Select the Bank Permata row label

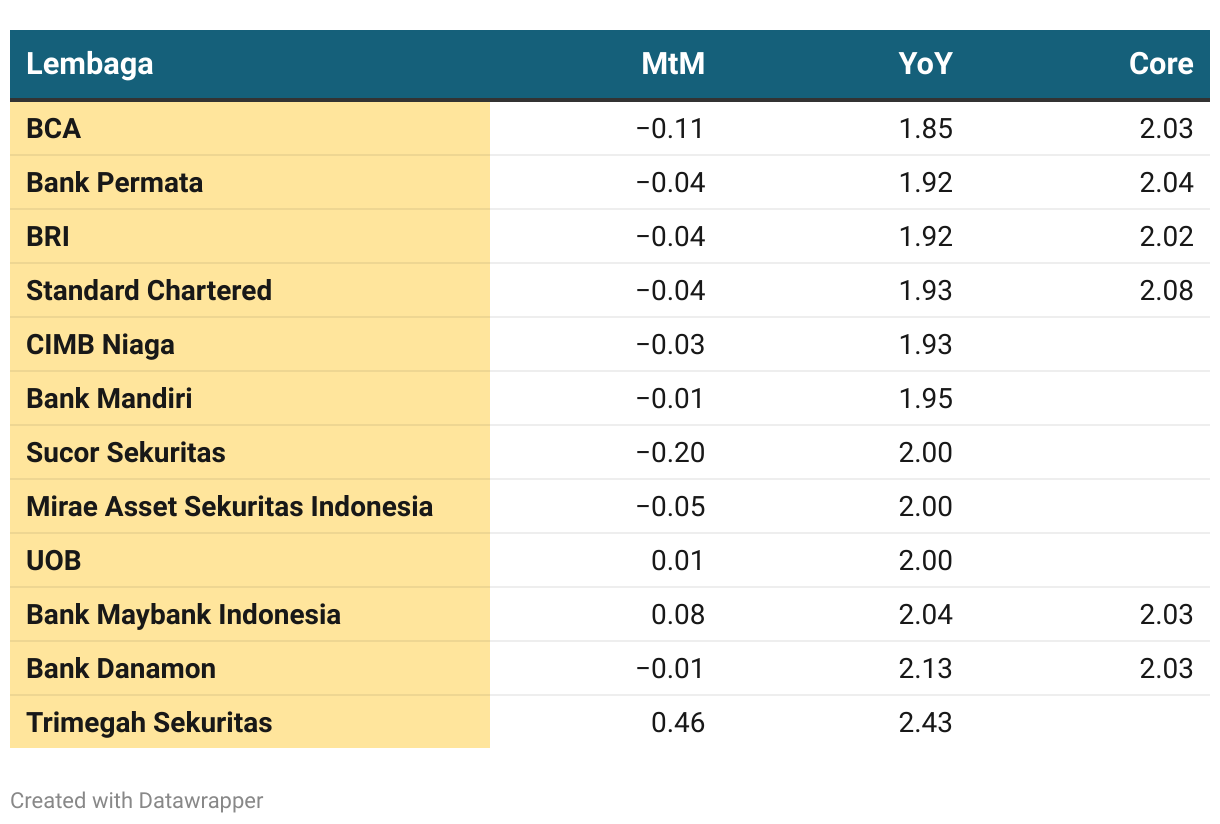tap(115, 182)
